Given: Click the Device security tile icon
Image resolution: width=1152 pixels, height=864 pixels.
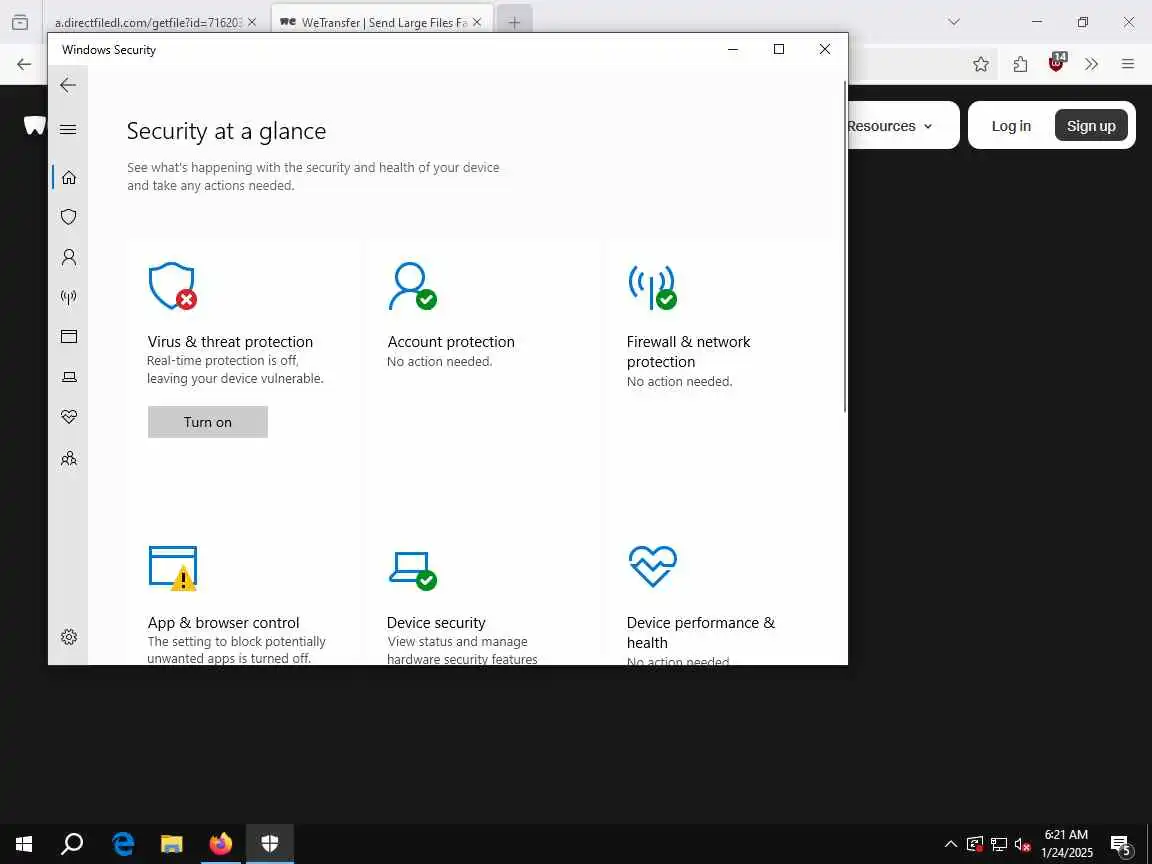Looking at the screenshot, I should [x=412, y=570].
